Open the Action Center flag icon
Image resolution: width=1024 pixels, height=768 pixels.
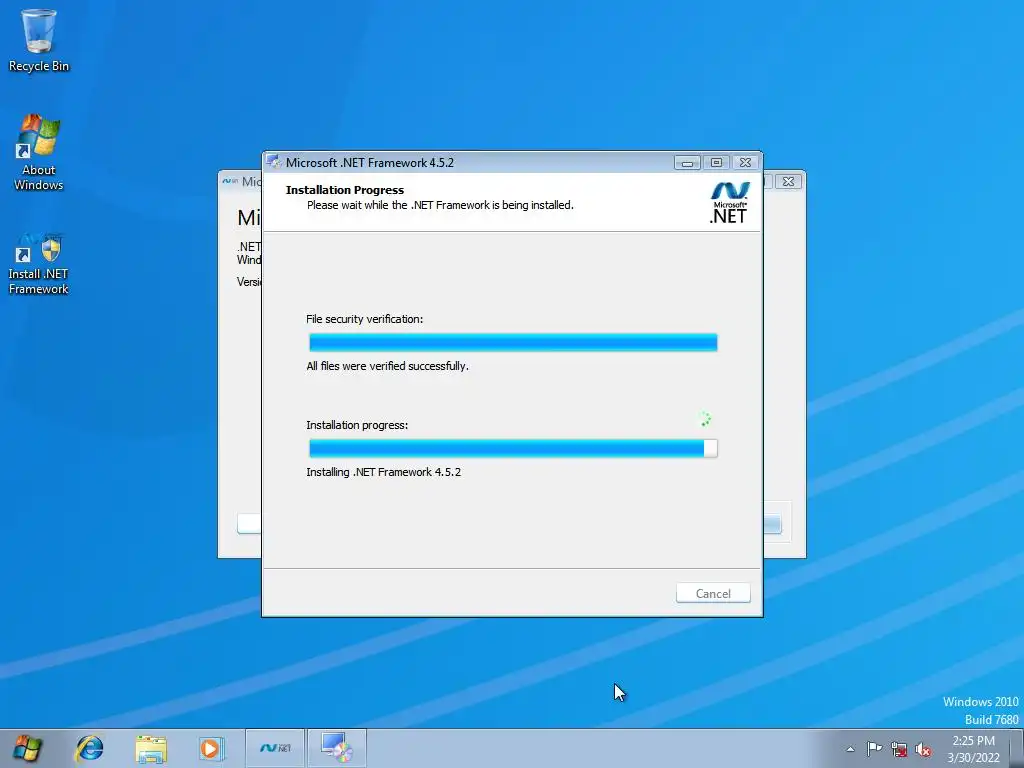[874, 749]
